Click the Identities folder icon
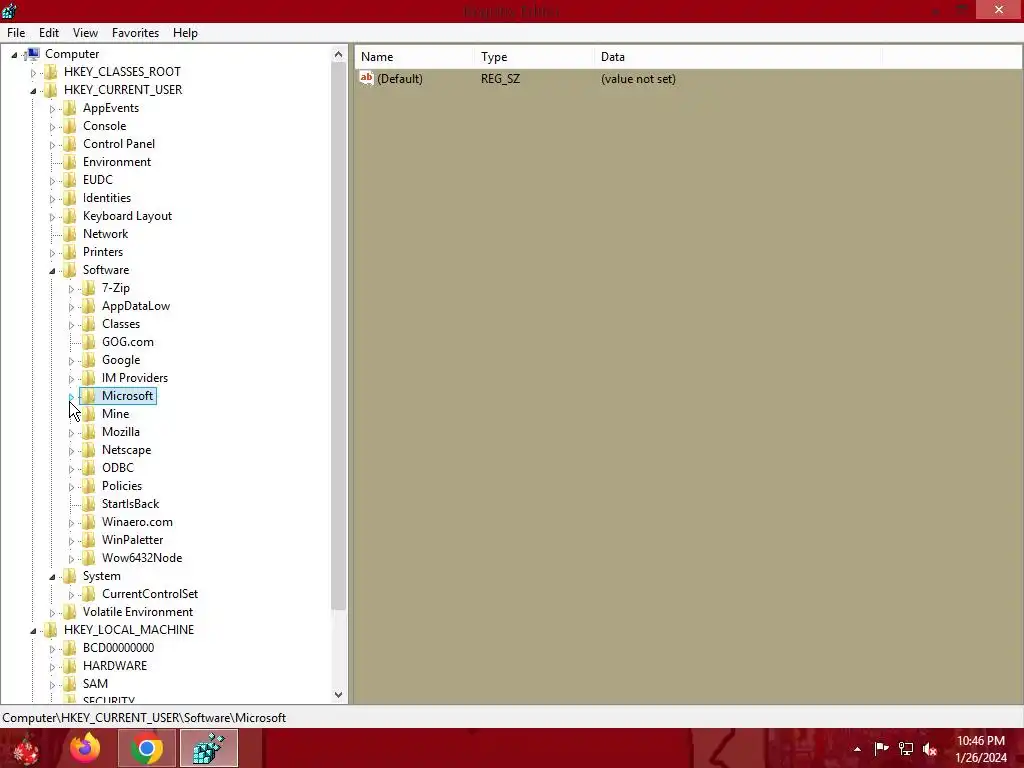The height and width of the screenshot is (768, 1024). coord(69,198)
